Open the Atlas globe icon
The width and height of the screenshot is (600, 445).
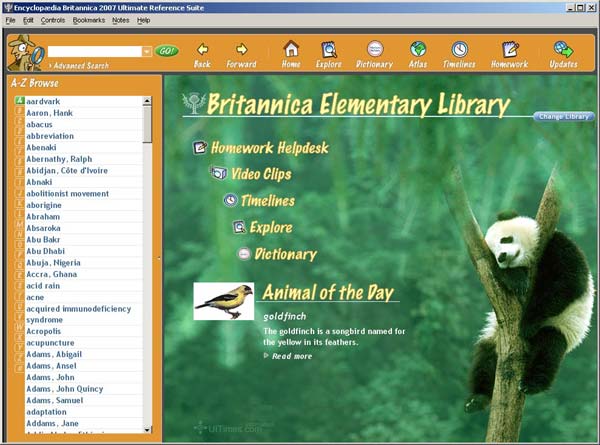pos(418,49)
